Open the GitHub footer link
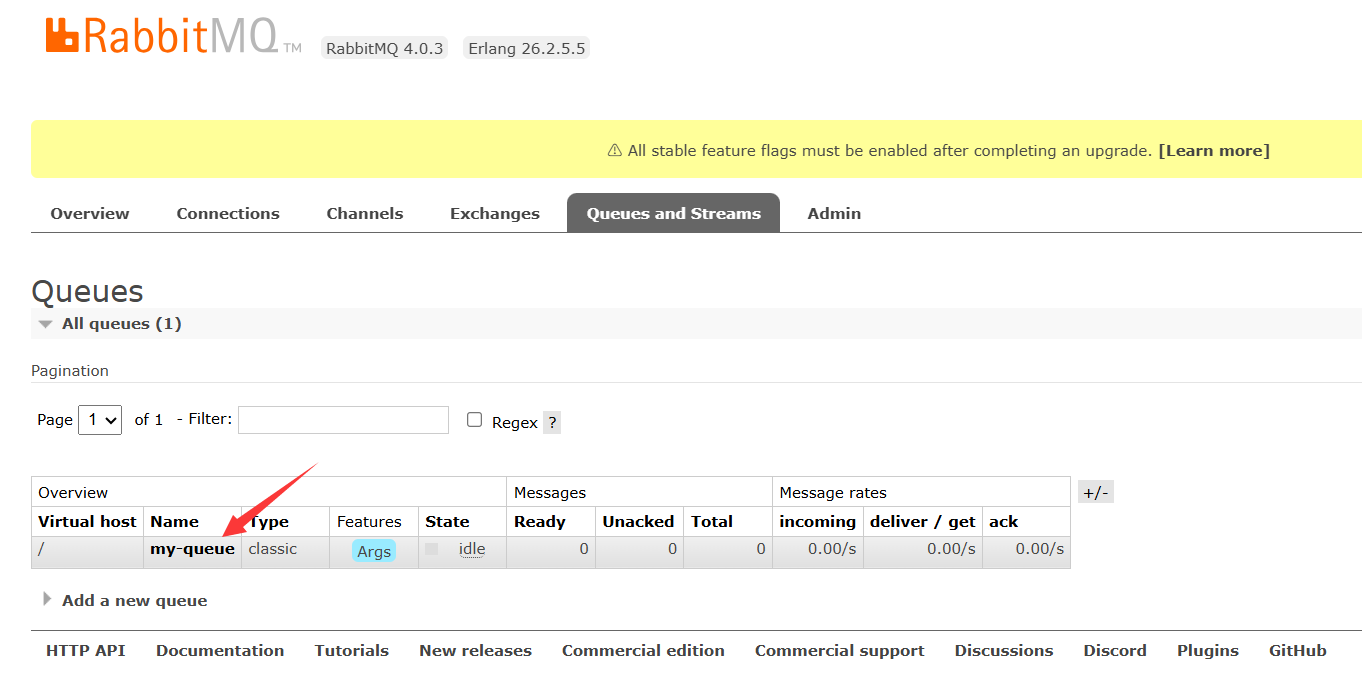1362x696 pixels. pos(1298,650)
